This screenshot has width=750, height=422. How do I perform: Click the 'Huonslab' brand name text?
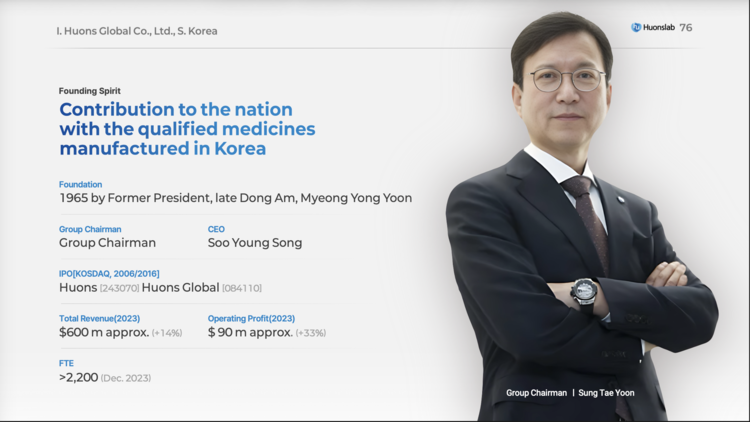(659, 28)
